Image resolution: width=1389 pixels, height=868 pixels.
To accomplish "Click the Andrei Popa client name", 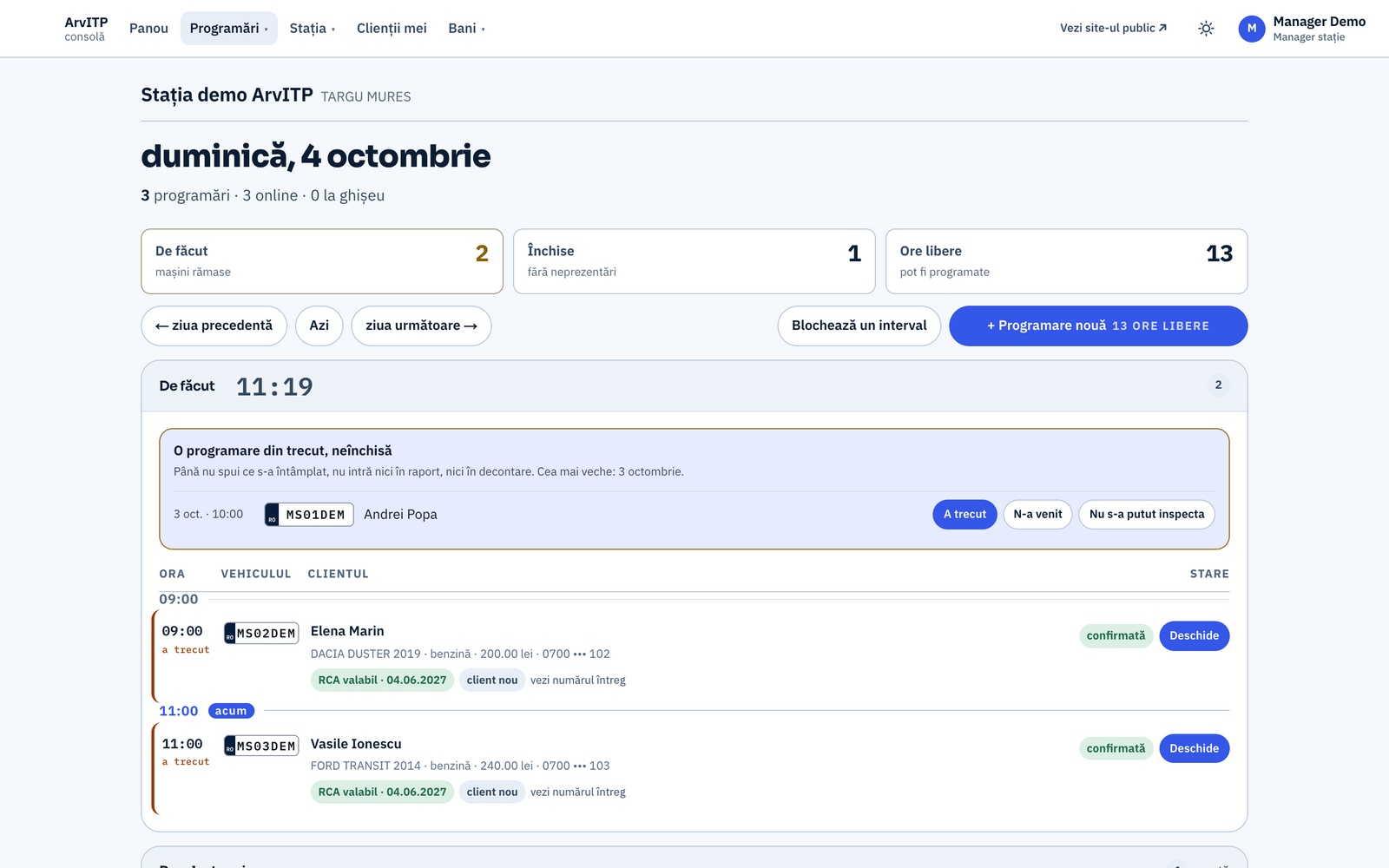I will click(400, 515).
